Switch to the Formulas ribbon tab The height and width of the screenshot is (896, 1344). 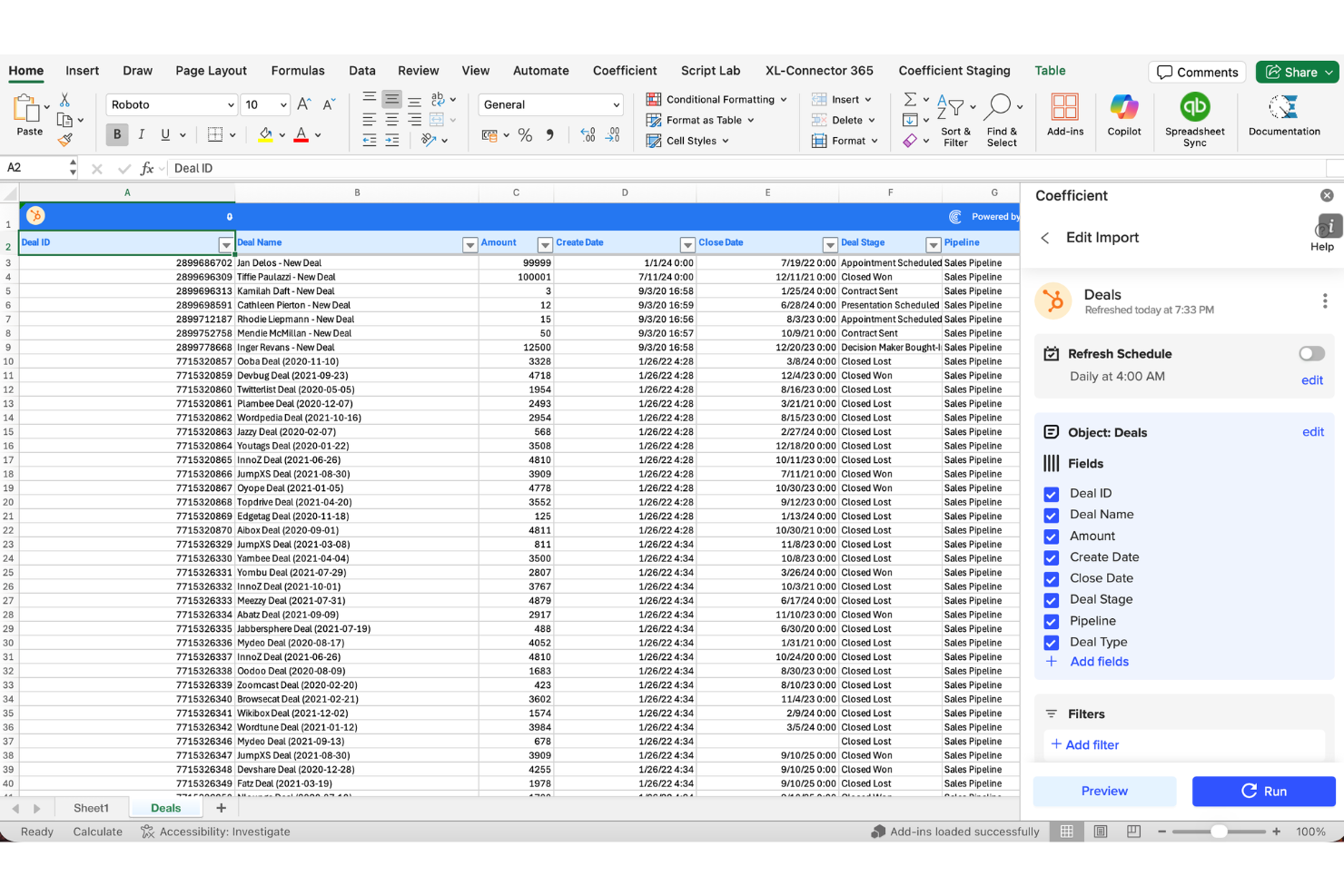tap(298, 70)
